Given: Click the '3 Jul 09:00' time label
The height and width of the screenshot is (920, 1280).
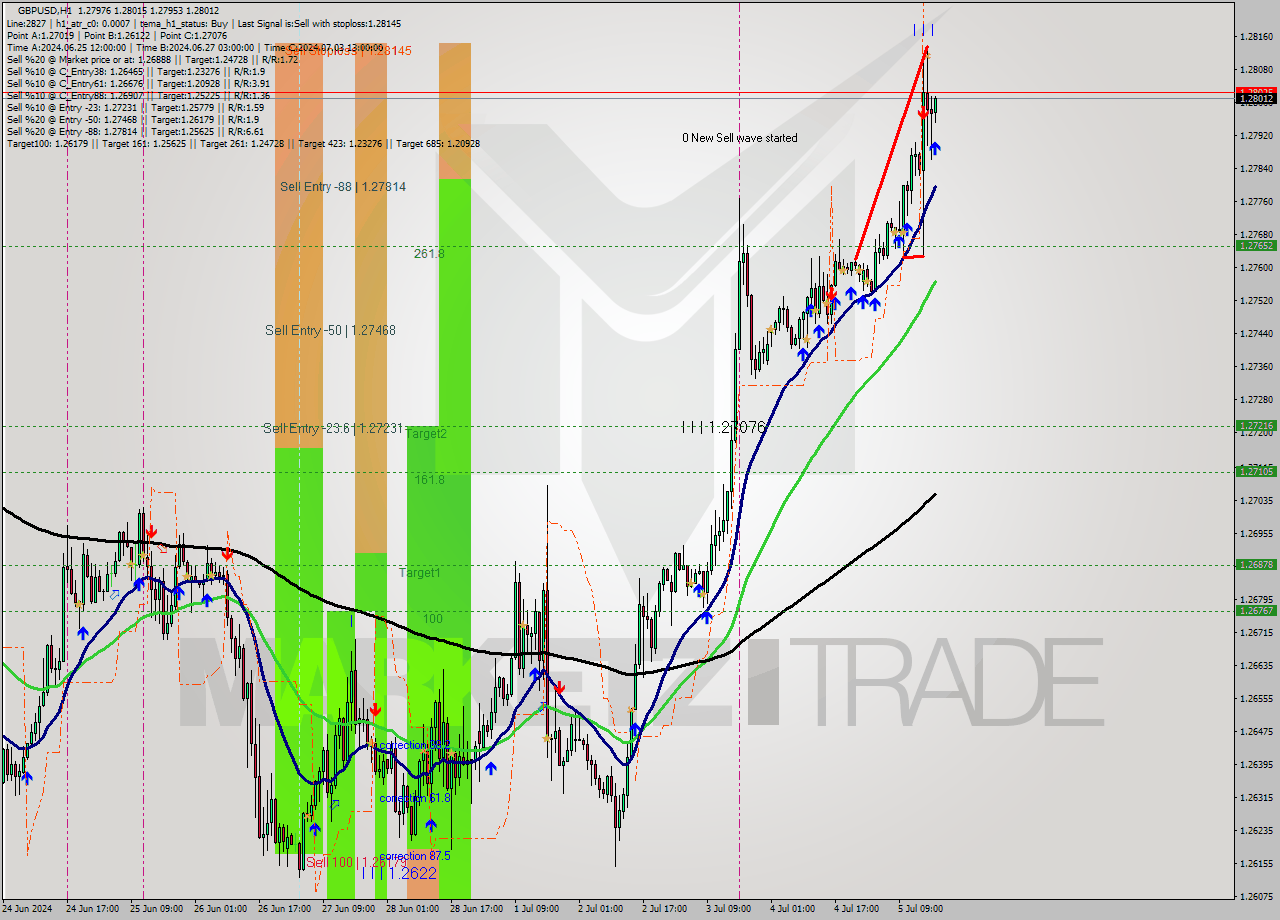Looking at the screenshot, I should point(728,909).
